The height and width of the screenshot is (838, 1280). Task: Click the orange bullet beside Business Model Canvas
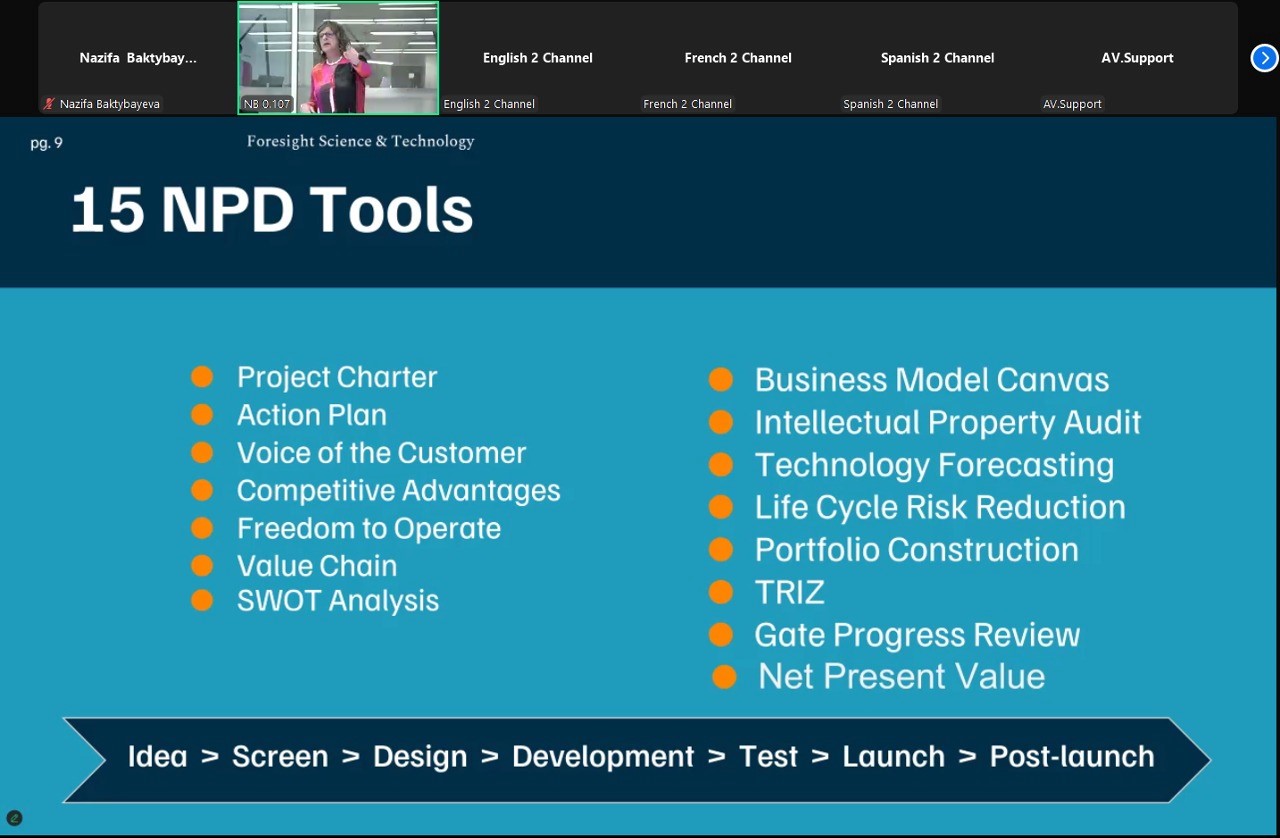point(721,380)
